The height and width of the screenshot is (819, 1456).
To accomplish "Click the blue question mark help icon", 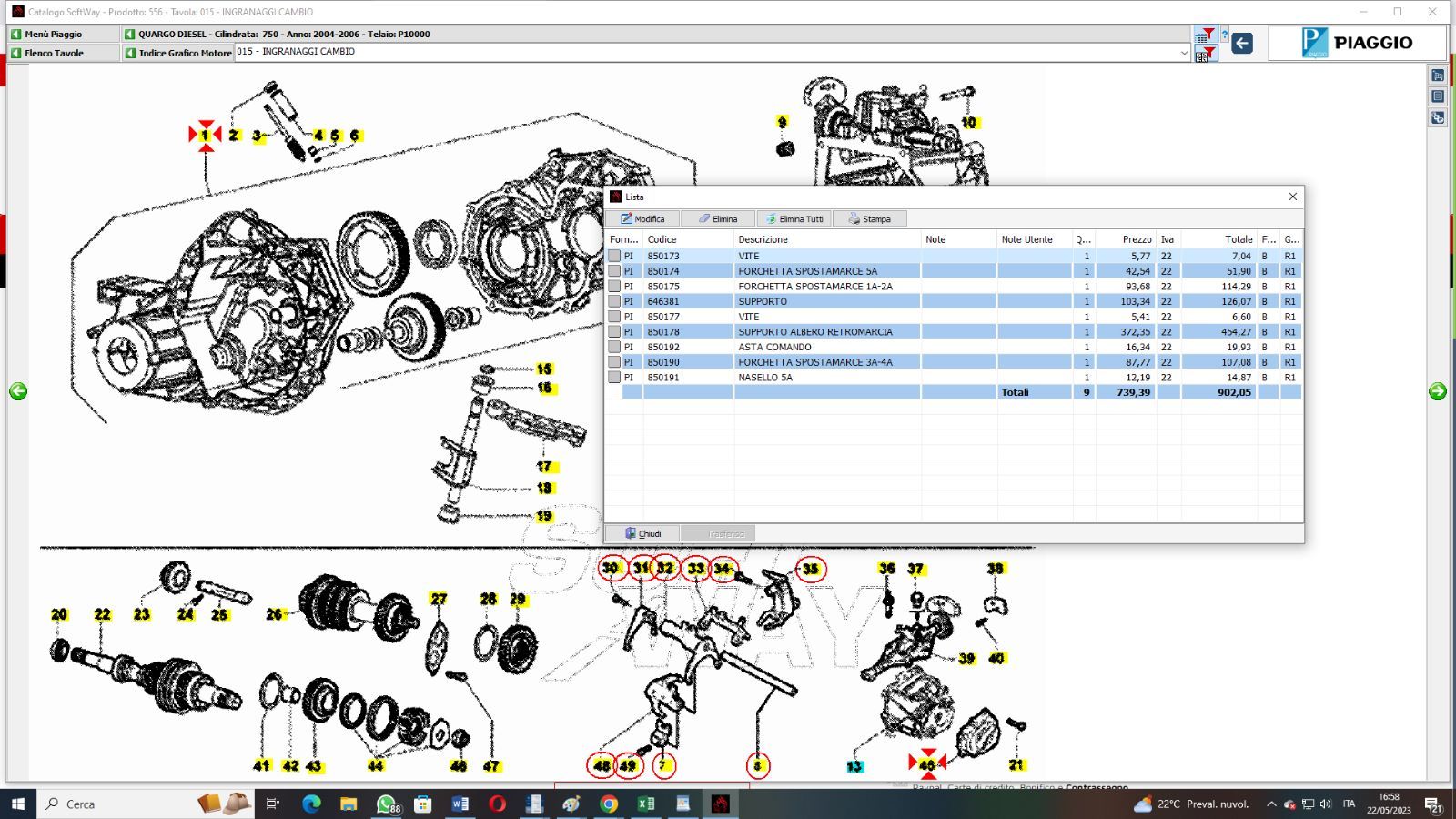I will coord(1225,35).
